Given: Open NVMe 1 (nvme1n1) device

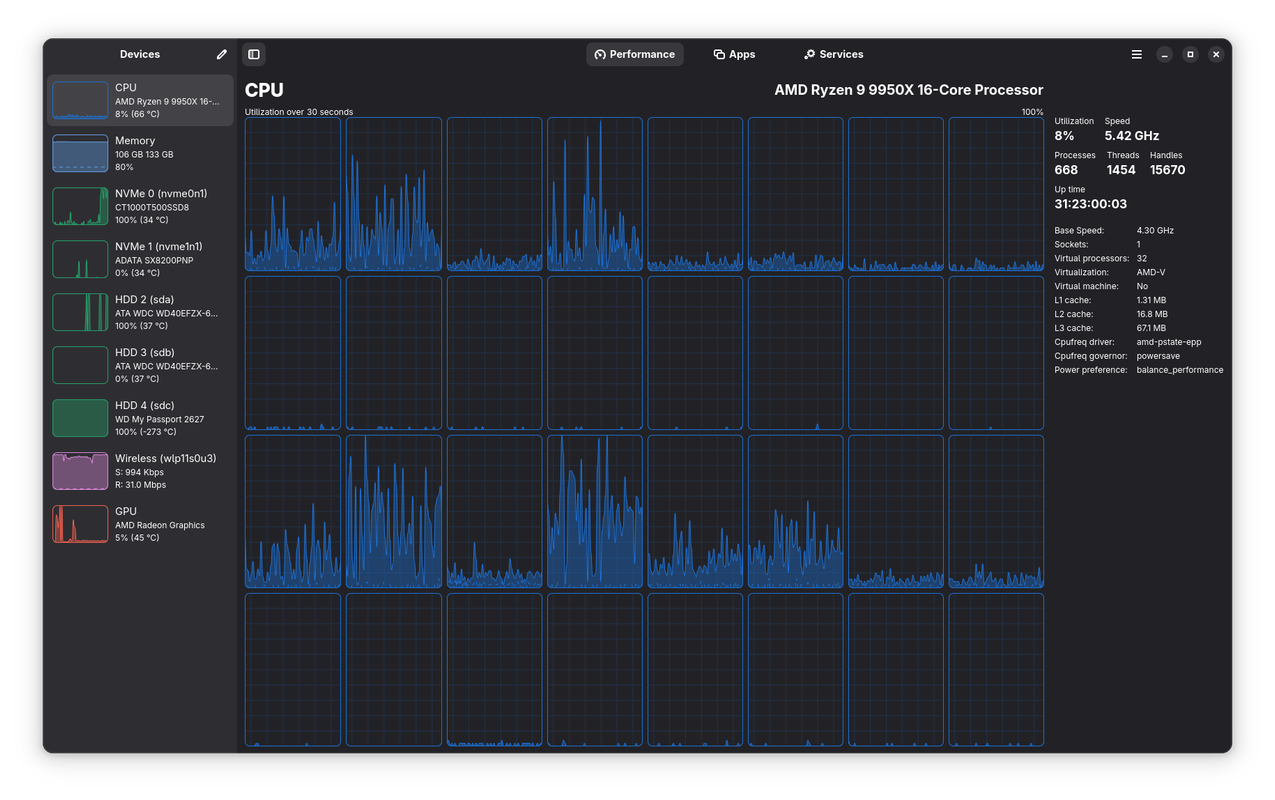Looking at the screenshot, I should coord(140,259).
